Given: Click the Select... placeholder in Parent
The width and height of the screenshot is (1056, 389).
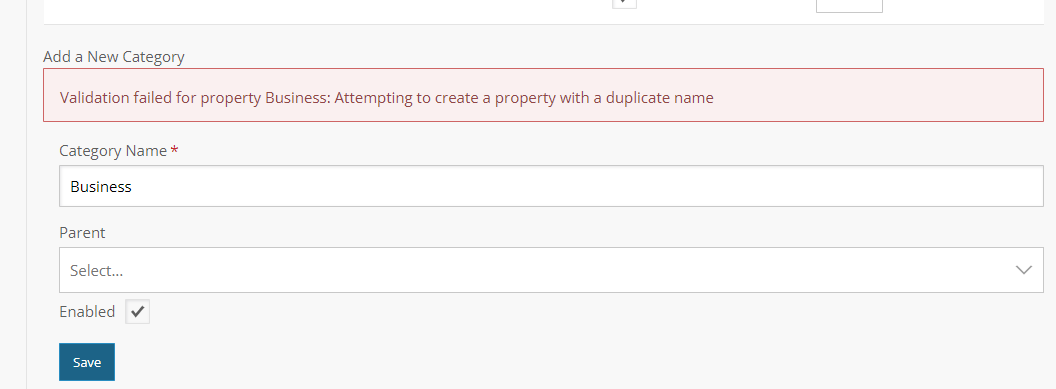Looking at the screenshot, I should point(96,270).
